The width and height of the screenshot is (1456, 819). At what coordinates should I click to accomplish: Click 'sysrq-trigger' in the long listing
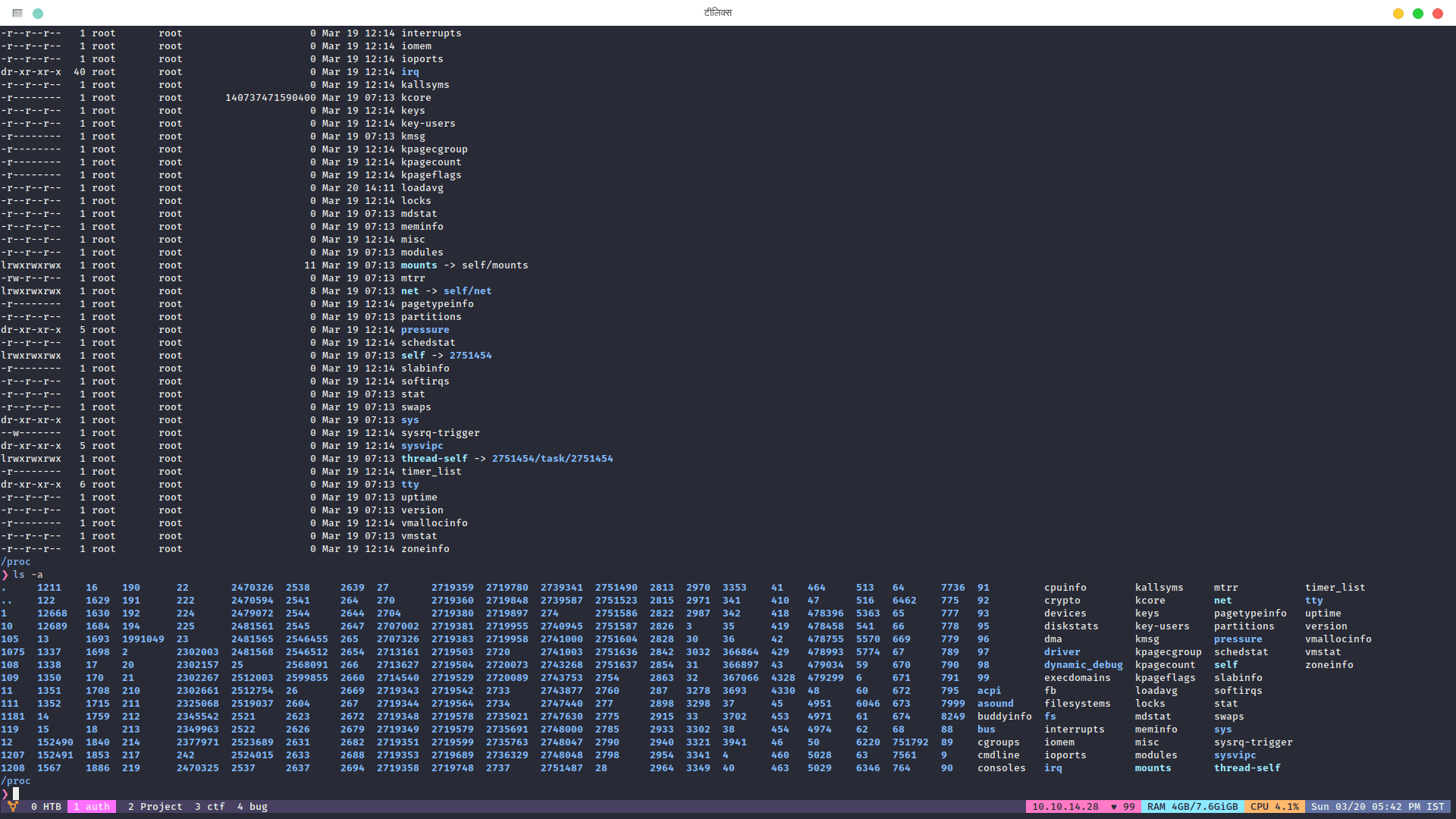(x=441, y=433)
